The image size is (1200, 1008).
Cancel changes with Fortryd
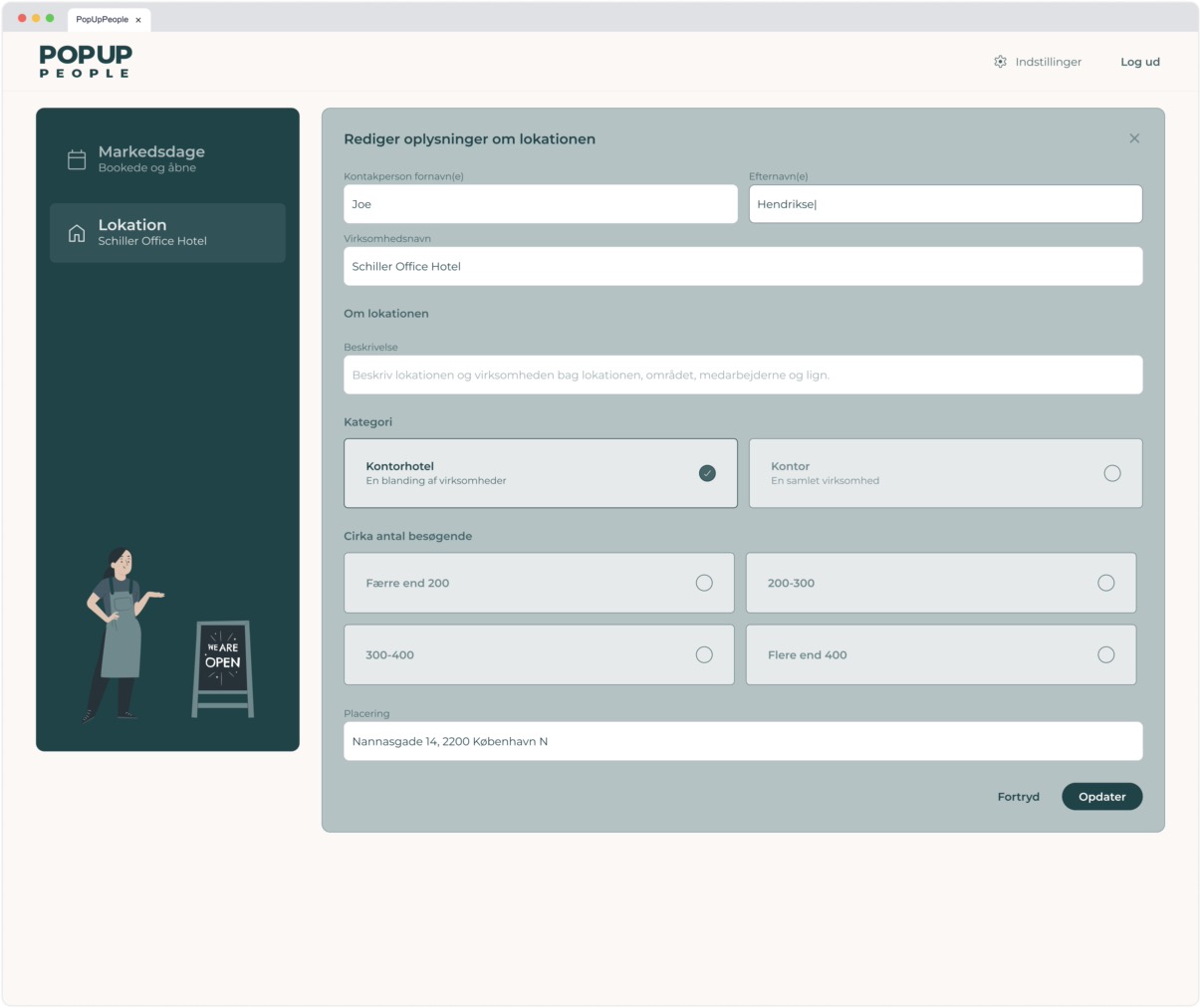click(1018, 797)
